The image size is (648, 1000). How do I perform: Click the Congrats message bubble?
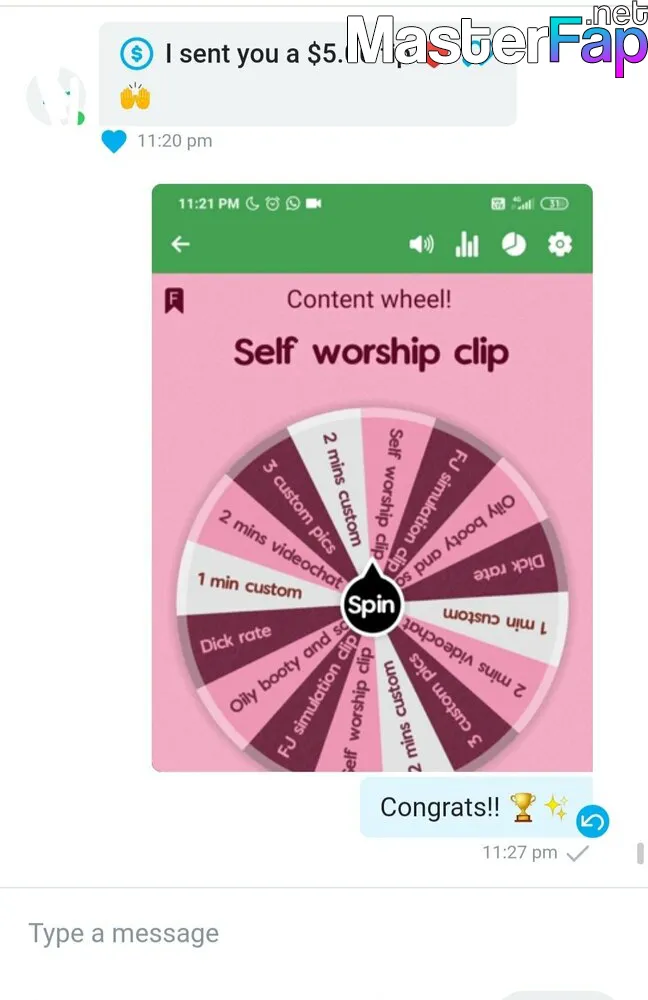coord(476,807)
